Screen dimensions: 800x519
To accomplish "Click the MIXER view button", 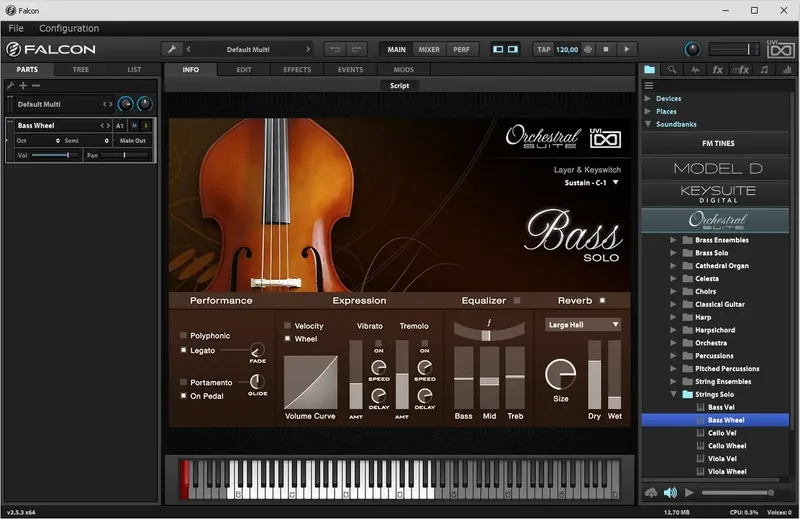I will [x=429, y=50].
